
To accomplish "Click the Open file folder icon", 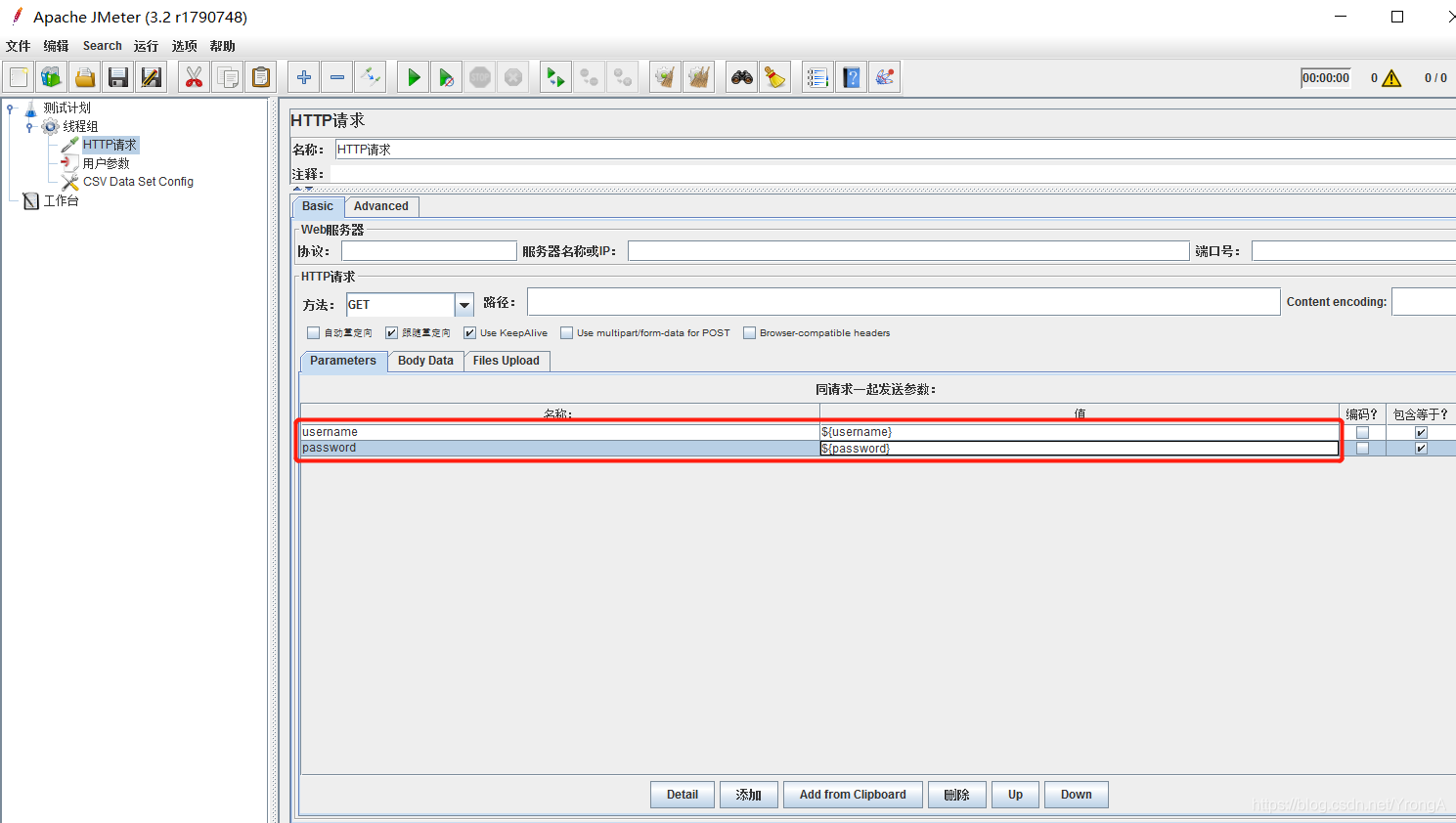I will tap(85, 77).
